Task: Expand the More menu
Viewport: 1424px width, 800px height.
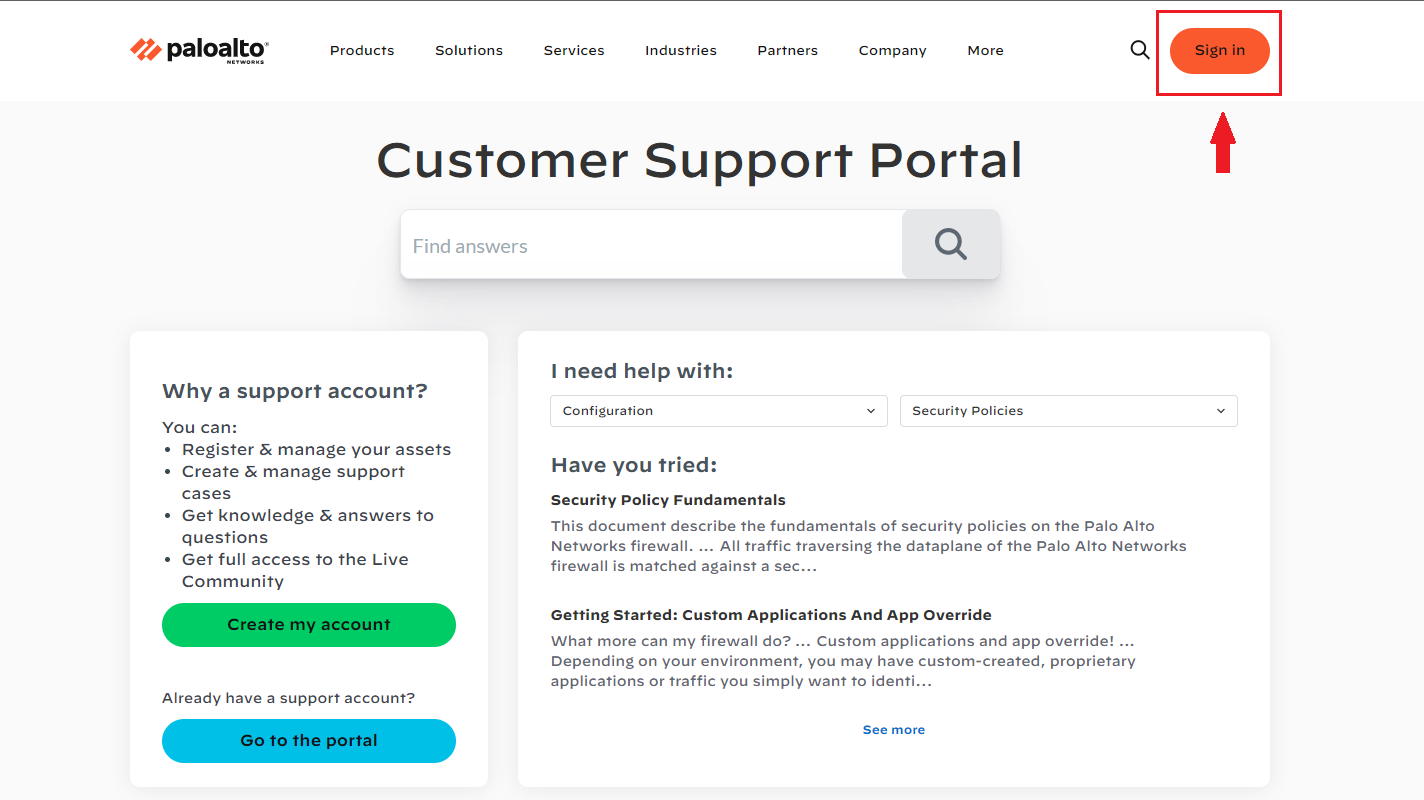Action: click(x=985, y=50)
